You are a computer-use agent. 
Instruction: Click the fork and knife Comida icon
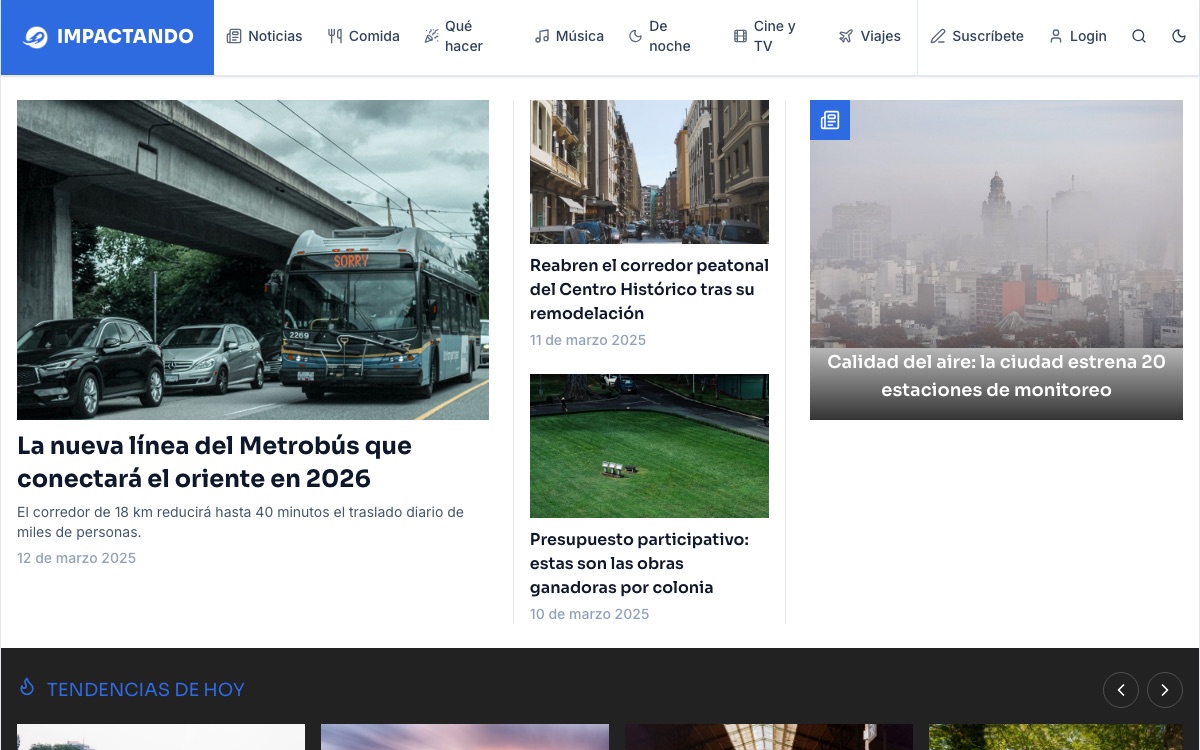(x=335, y=36)
